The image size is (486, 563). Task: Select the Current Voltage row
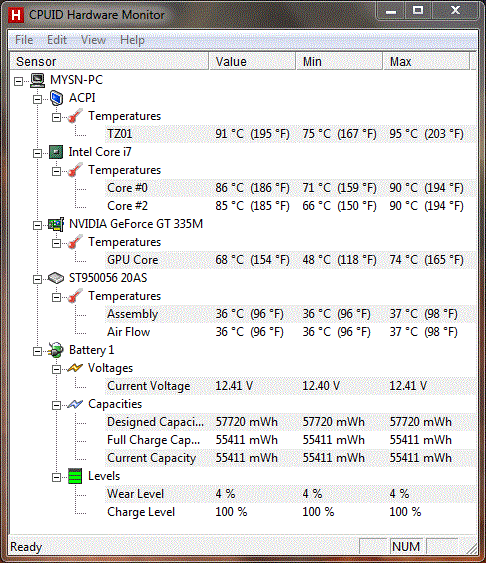pyautogui.click(x=290, y=386)
